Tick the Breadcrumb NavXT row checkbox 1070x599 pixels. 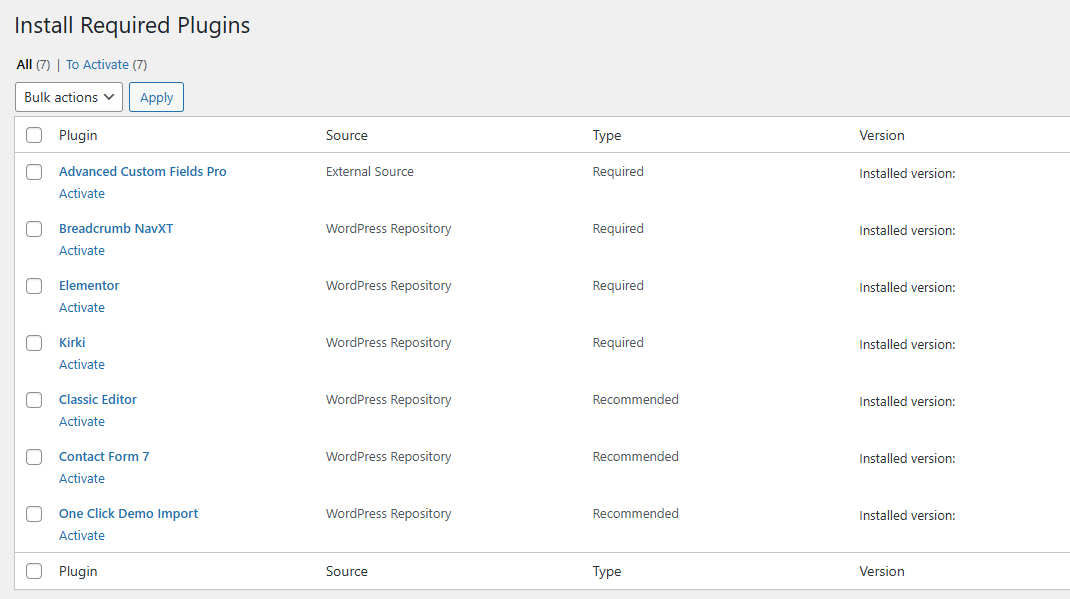(x=34, y=229)
